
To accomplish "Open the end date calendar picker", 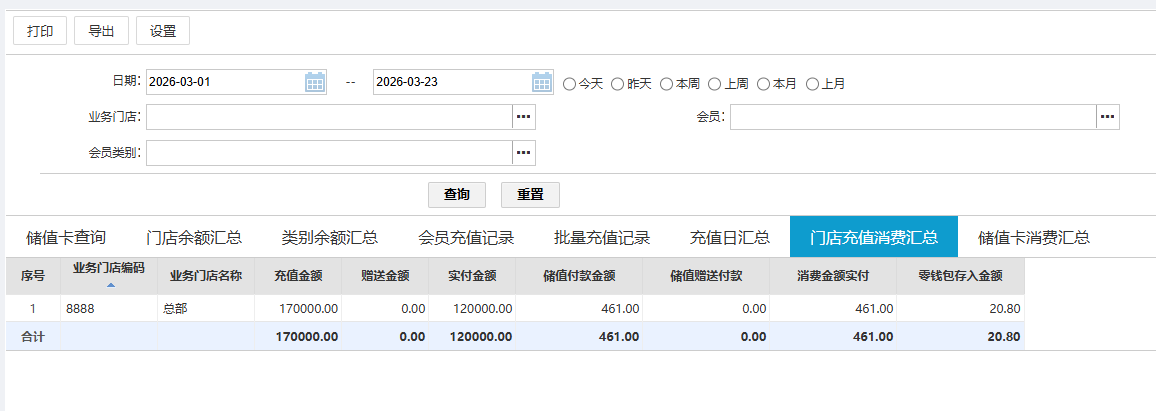I will [541, 82].
